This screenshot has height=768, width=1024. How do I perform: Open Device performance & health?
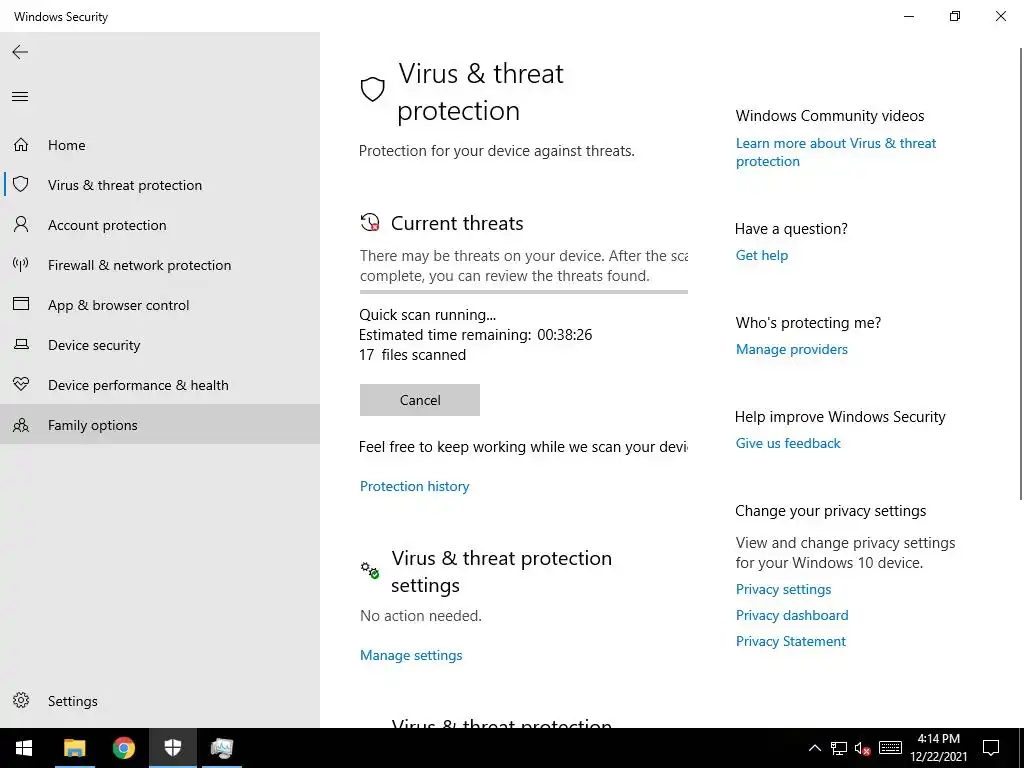160,385
